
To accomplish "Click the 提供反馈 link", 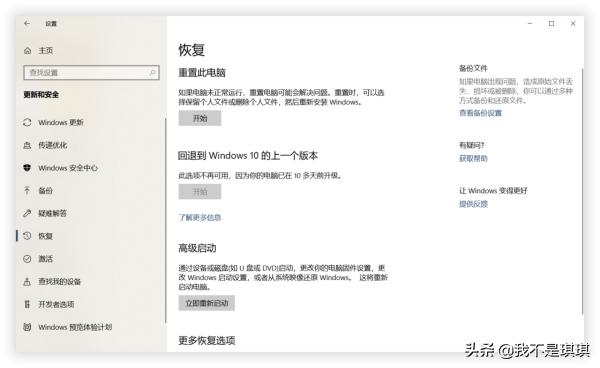I will (473, 204).
